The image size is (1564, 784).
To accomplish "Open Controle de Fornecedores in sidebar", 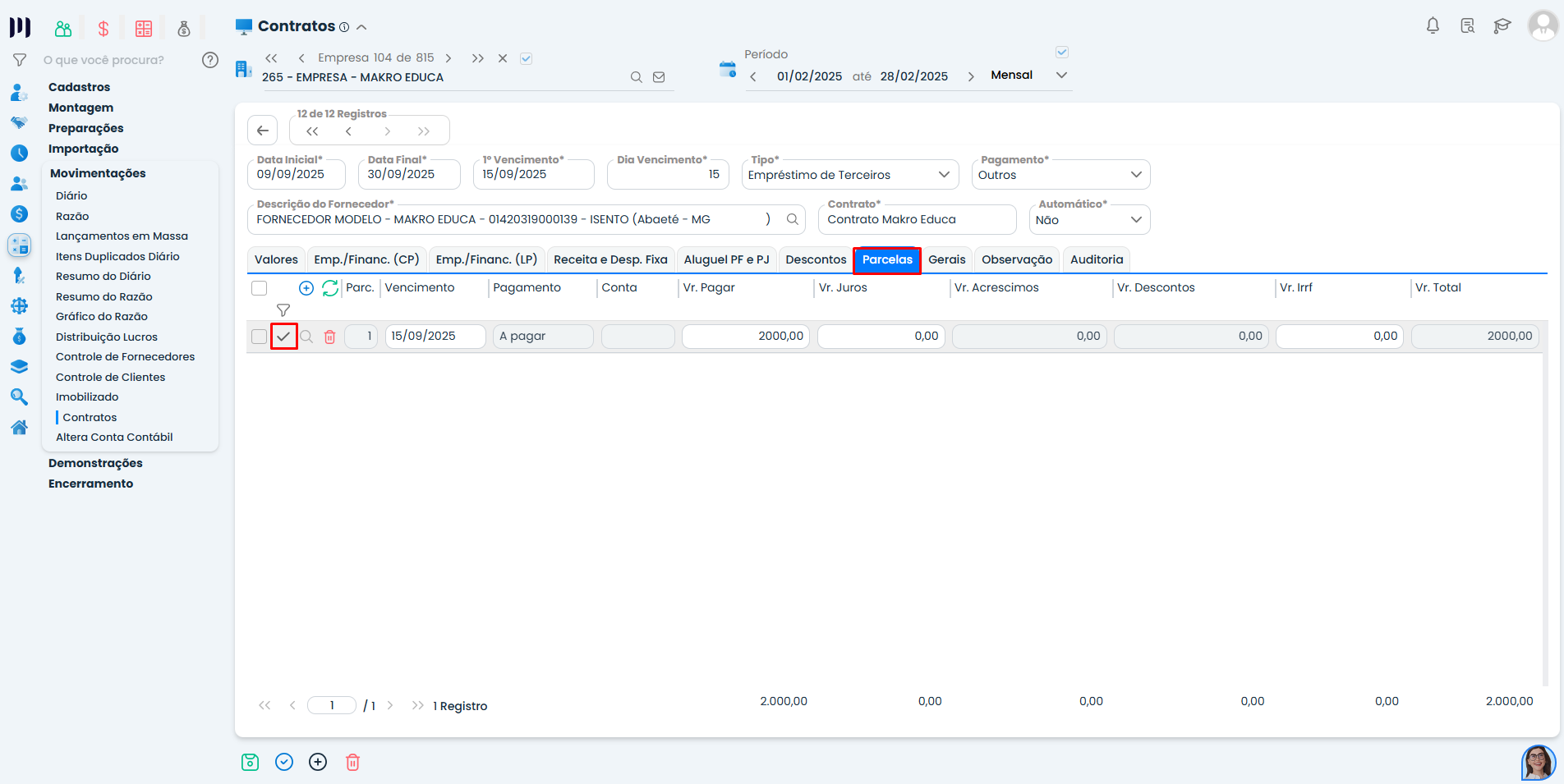I will pyautogui.click(x=125, y=357).
